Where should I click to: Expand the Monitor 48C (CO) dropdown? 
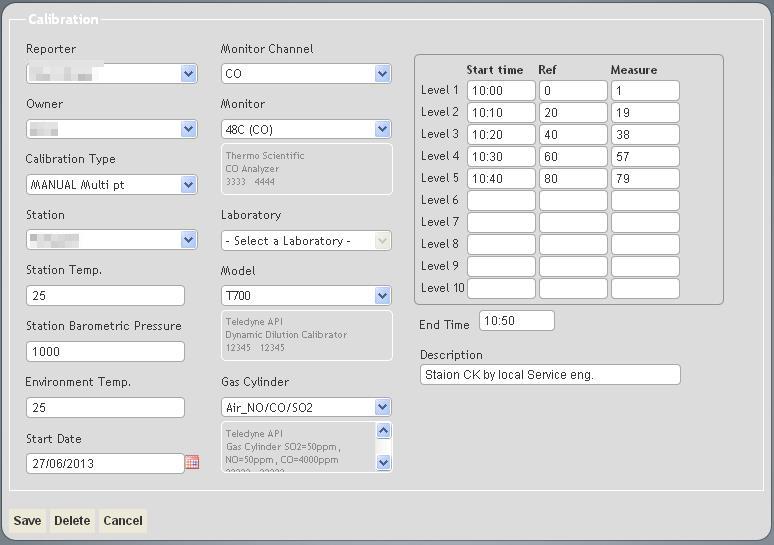pyautogui.click(x=382, y=129)
